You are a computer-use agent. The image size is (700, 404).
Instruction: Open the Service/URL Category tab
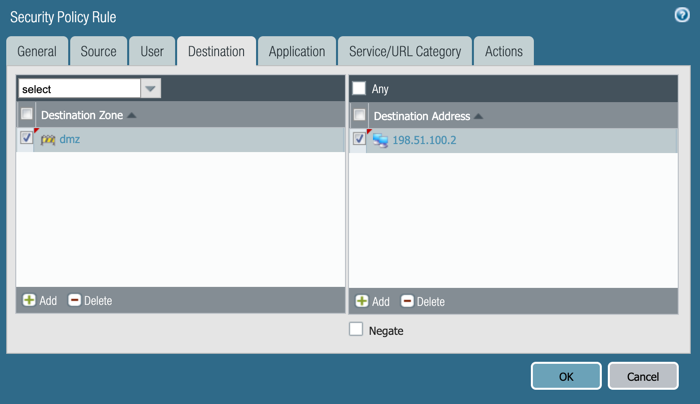pos(405,51)
